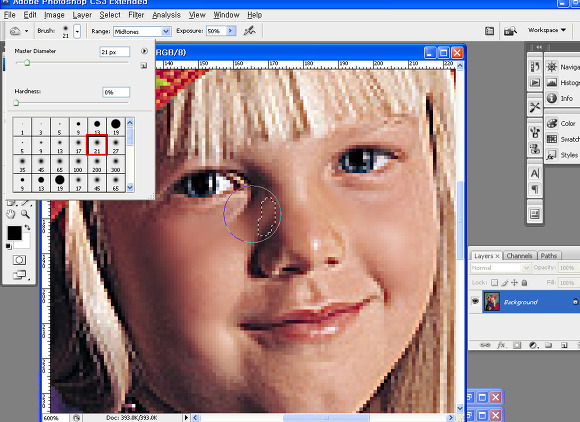Open the Exposure slider arrow
580x422 pixels.
pyautogui.click(x=231, y=31)
